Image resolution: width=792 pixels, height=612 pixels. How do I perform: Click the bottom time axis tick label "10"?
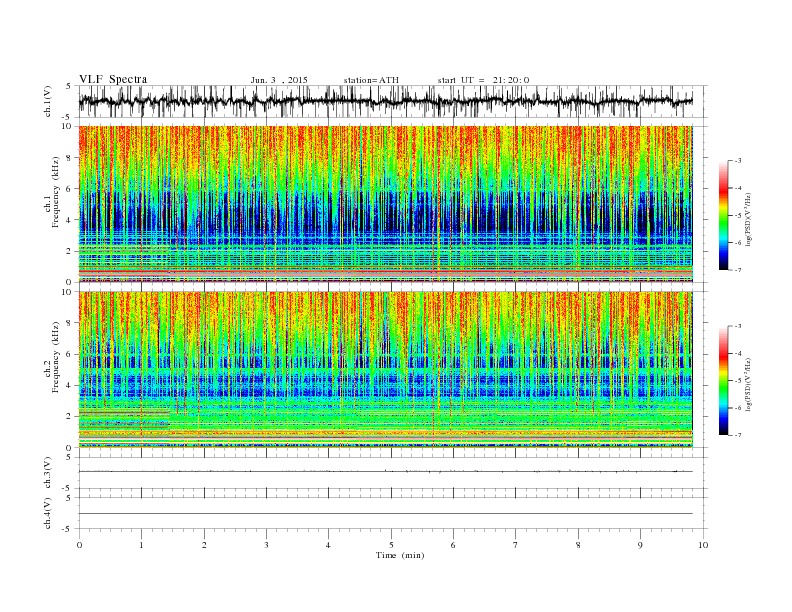click(x=703, y=545)
